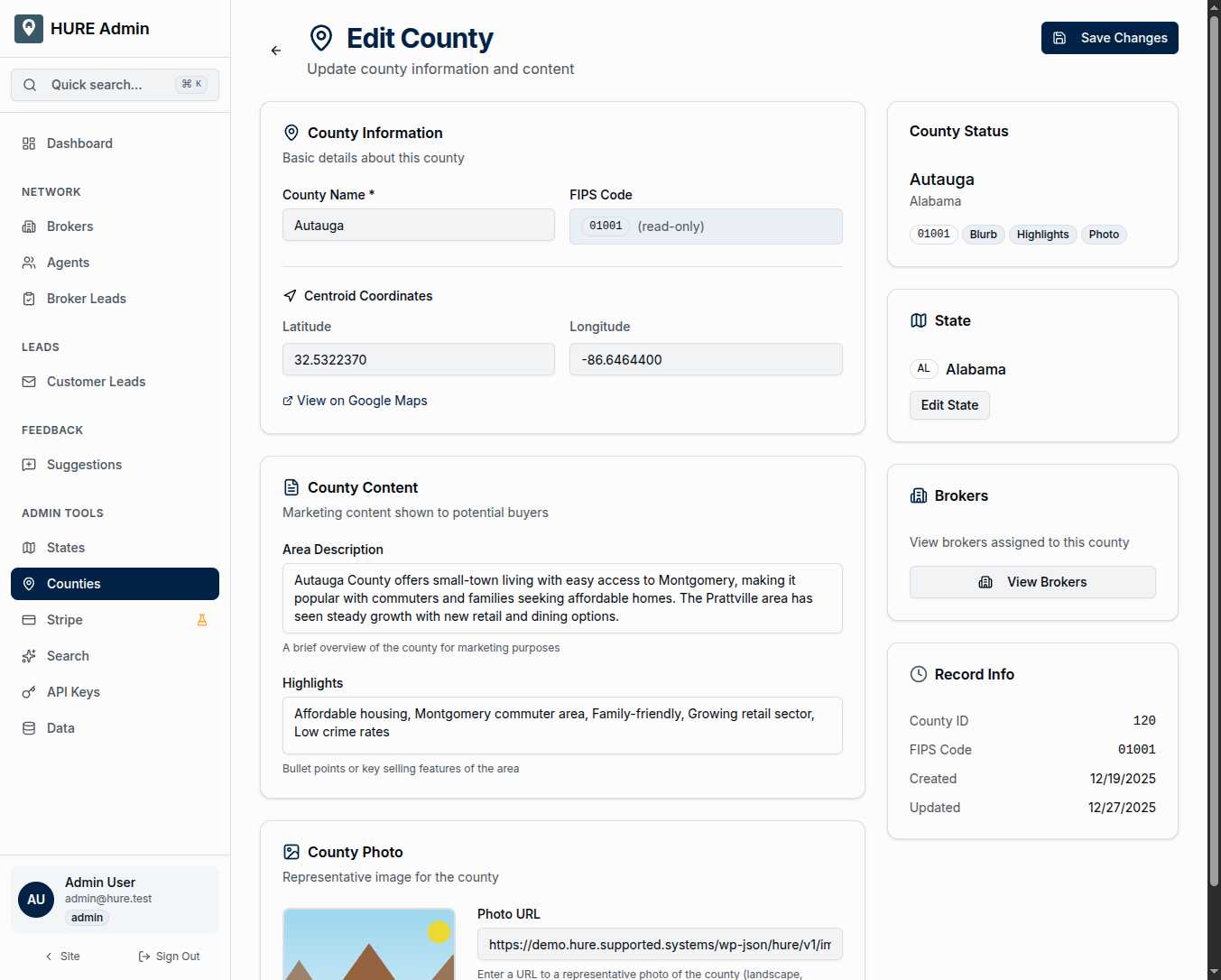The height and width of the screenshot is (980, 1221).
Task: Click the Photo badge under Autauga
Action: pos(1104,234)
